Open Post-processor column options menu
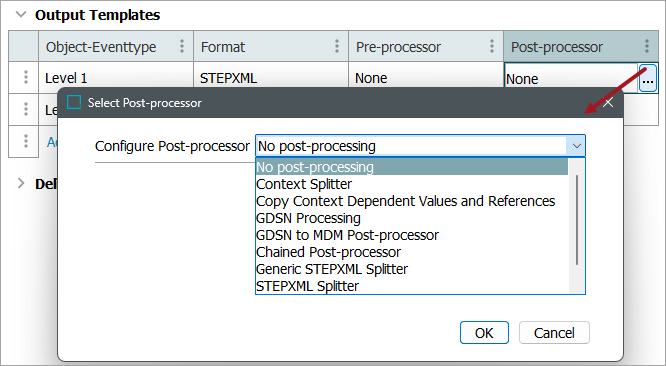666x366 pixels. 647,46
